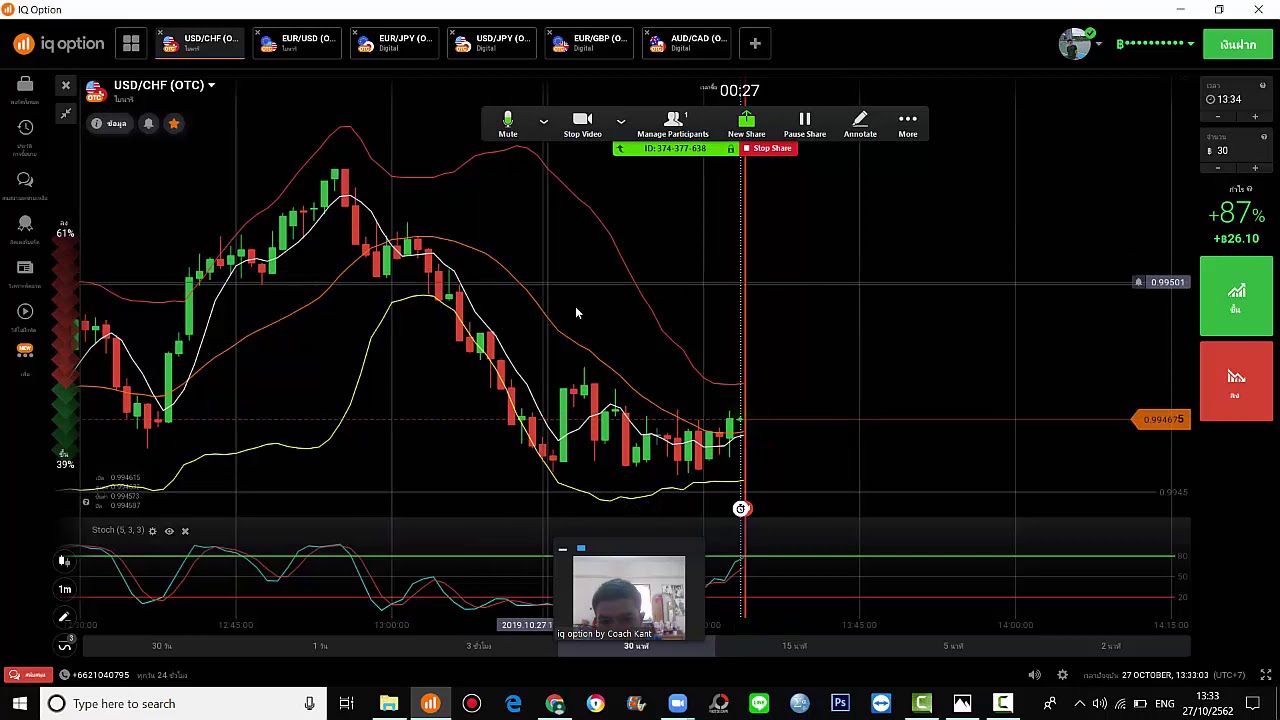Open the asset info button with i icon

point(110,124)
